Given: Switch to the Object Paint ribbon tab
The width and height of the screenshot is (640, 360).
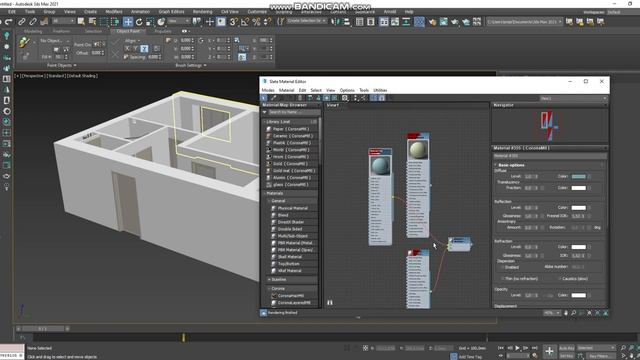Looking at the screenshot, I should pyautogui.click(x=128, y=31).
